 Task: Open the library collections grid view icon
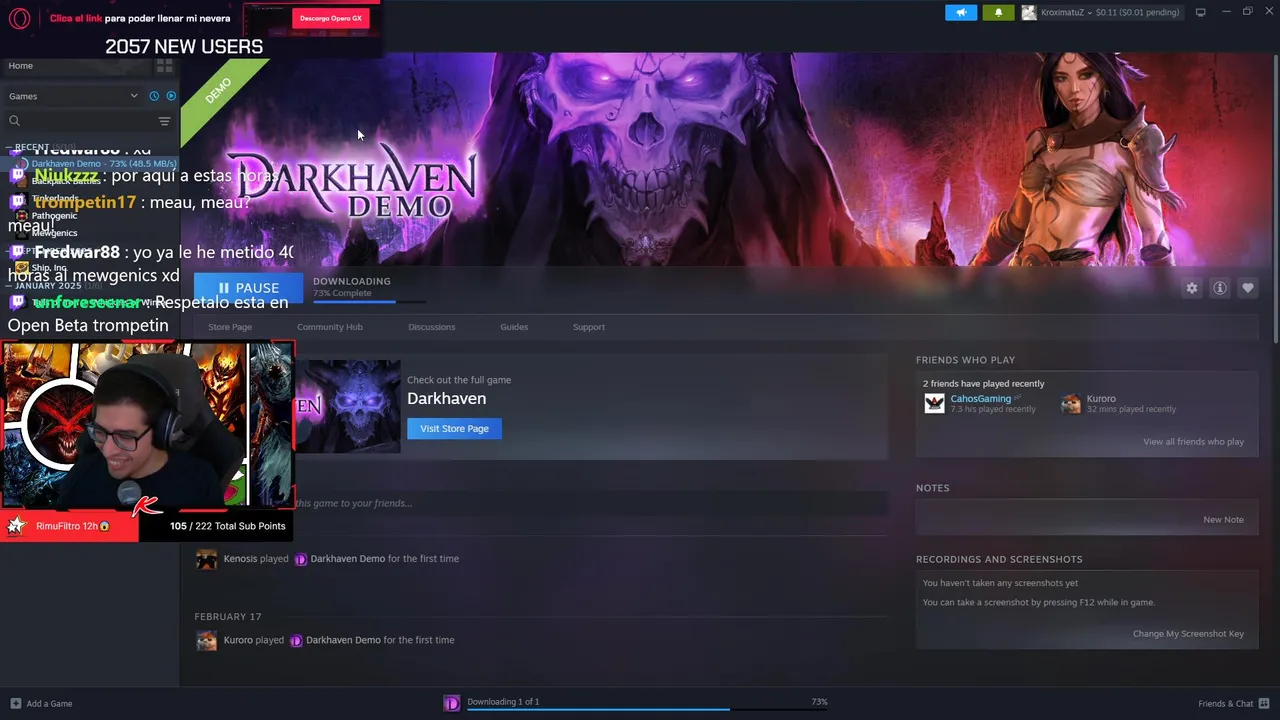164,66
